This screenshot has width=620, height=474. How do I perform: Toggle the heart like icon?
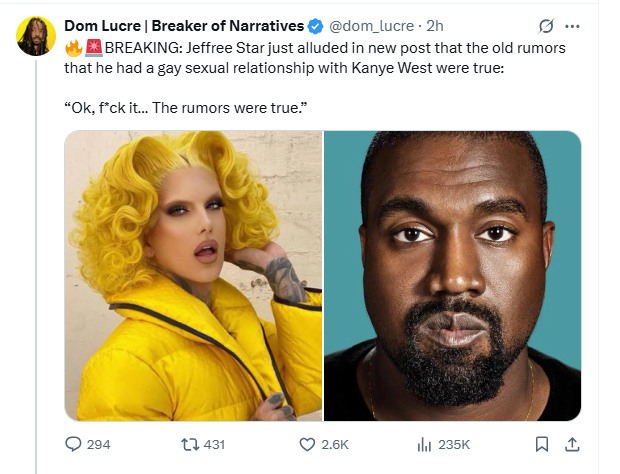click(308, 444)
